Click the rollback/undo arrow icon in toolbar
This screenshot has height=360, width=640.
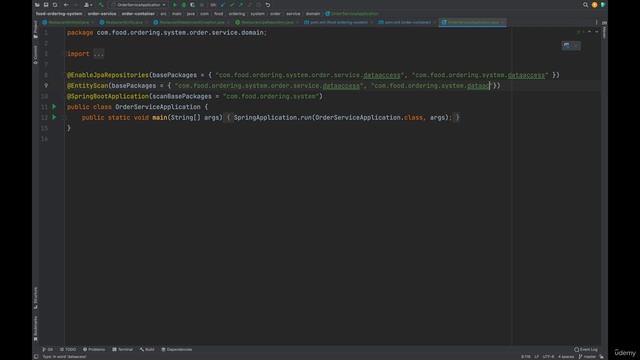(x=268, y=5)
